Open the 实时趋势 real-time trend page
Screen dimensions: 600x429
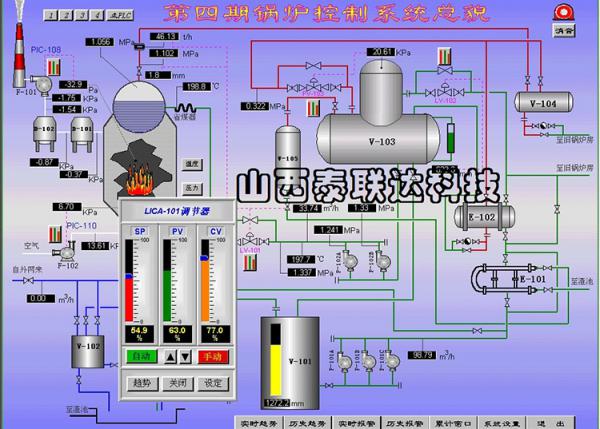(x=256, y=421)
